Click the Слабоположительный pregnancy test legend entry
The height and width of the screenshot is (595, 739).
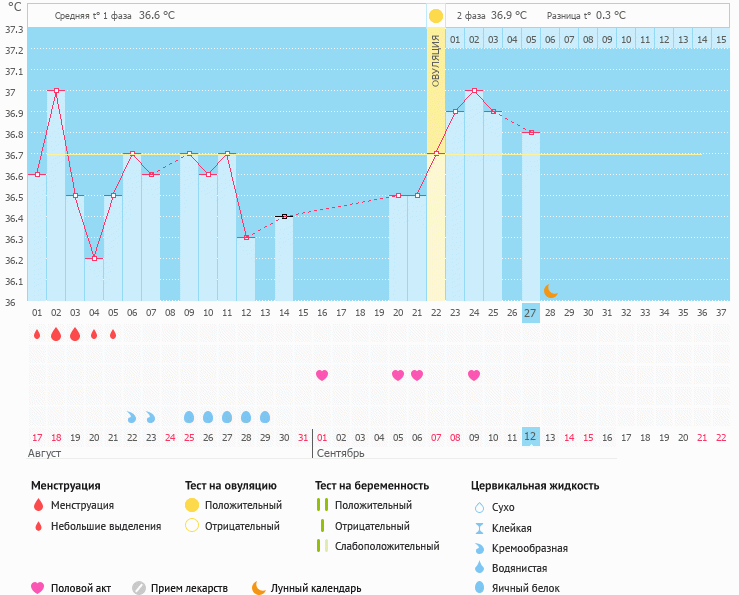click(x=386, y=546)
